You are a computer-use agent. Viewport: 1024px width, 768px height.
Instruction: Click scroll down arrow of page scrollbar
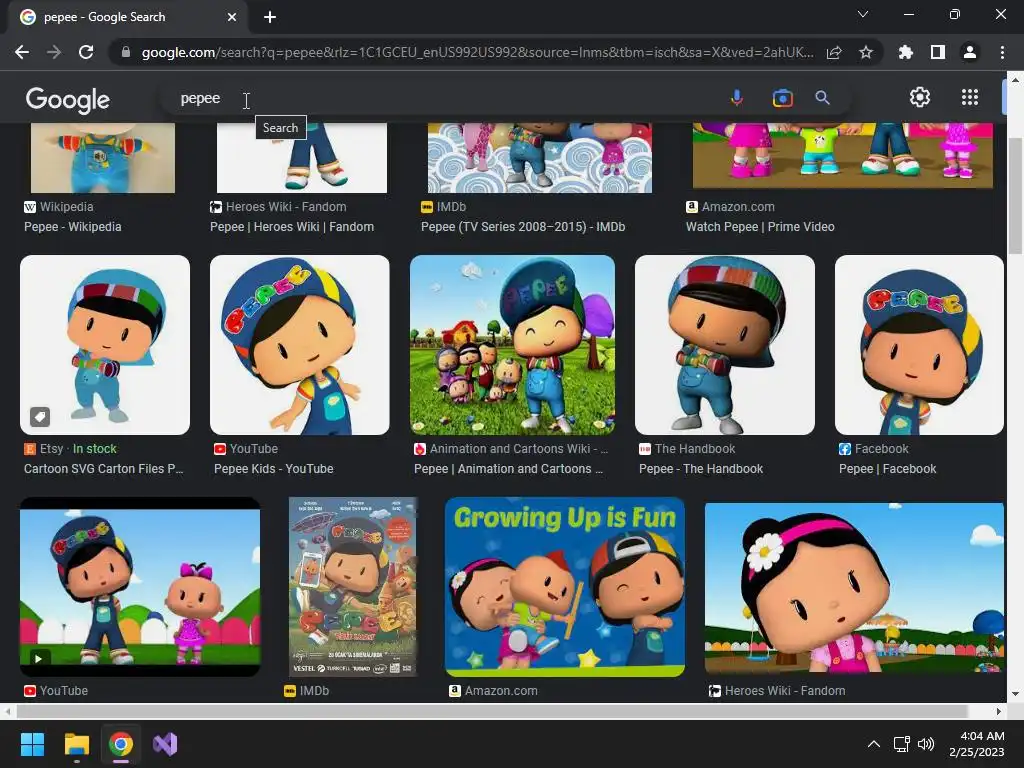pos(1014,694)
